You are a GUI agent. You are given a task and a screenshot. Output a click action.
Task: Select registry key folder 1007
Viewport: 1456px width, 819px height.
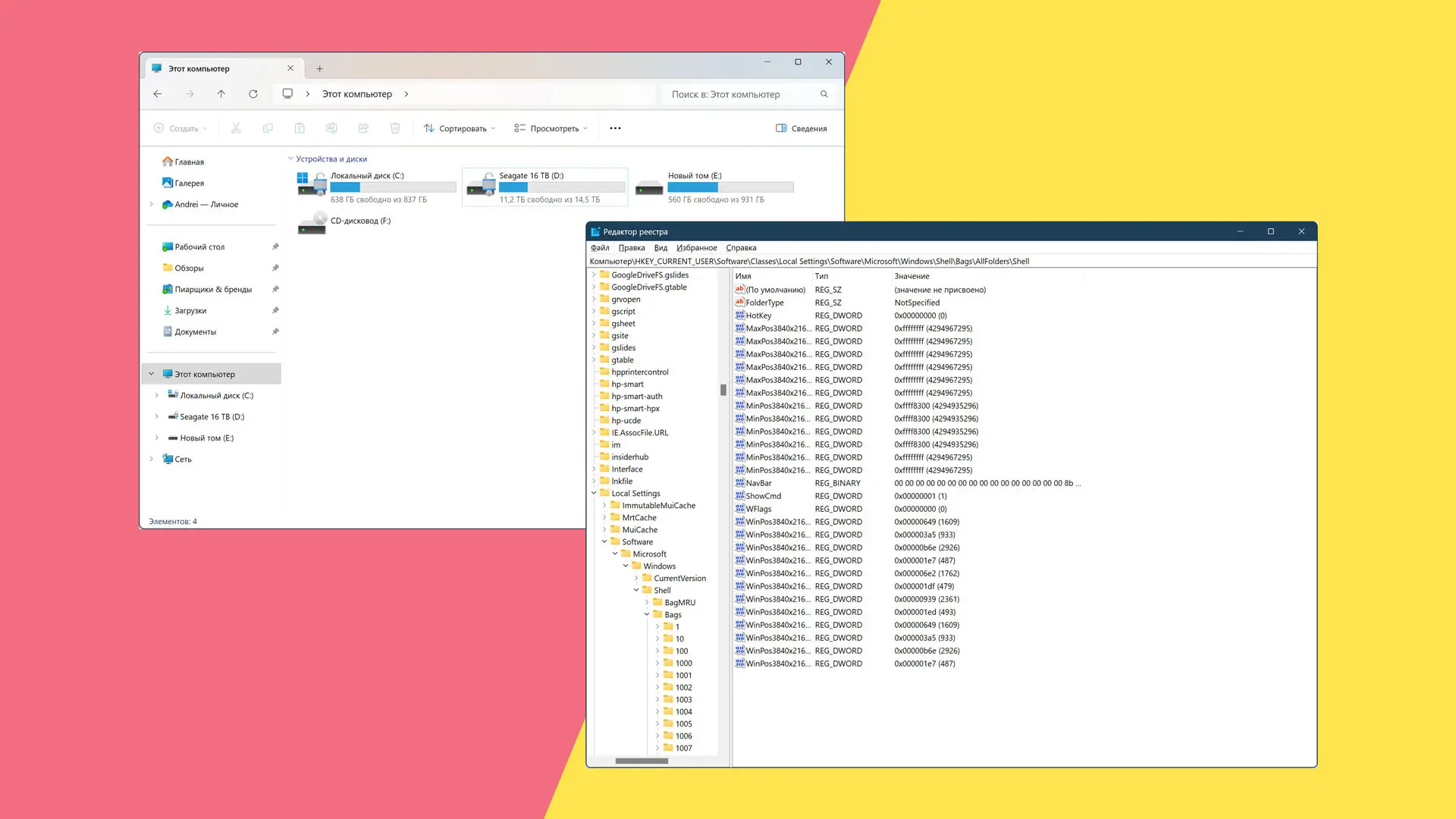pos(678,748)
